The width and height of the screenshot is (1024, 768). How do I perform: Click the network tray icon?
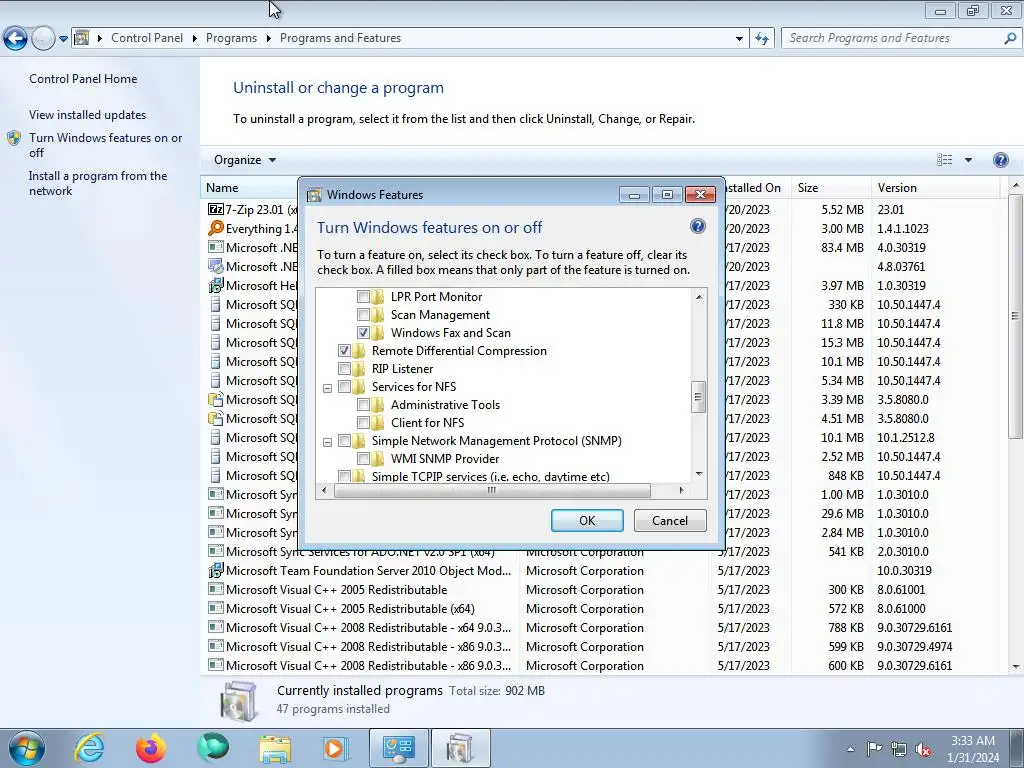[x=899, y=749]
